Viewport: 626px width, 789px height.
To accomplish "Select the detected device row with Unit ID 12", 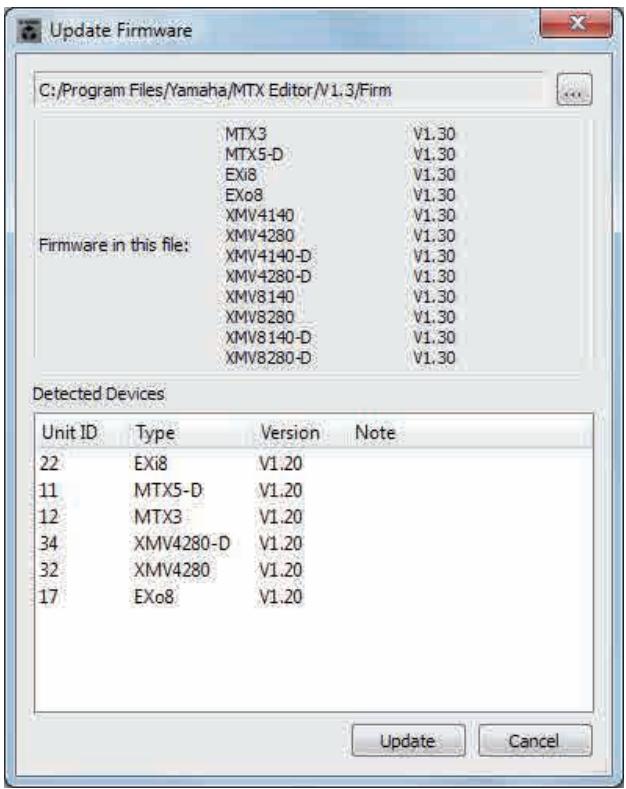I will coord(314,517).
